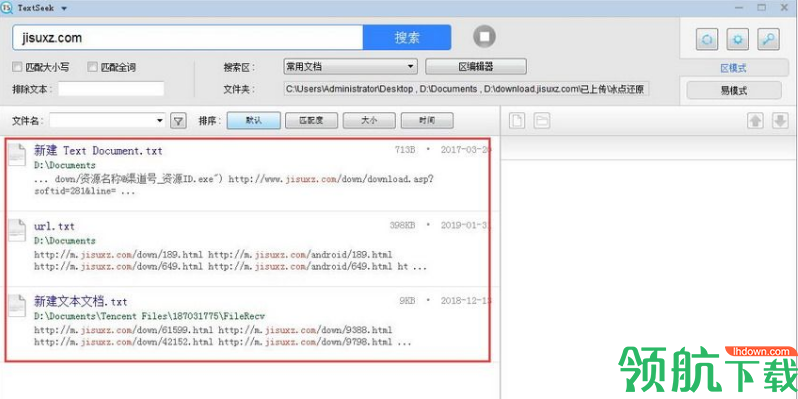Click snippet line containing down/42152.html
798x399 pixels.
click(222, 343)
